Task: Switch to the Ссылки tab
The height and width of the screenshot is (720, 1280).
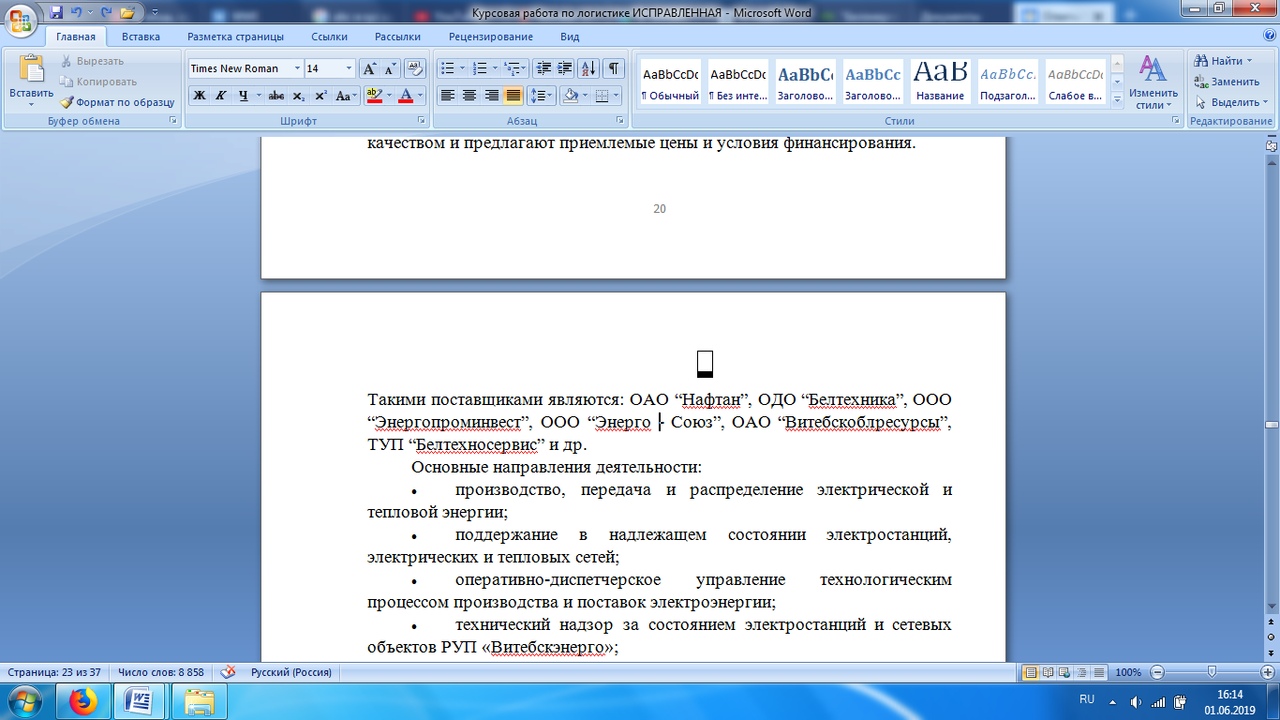Action: point(329,37)
